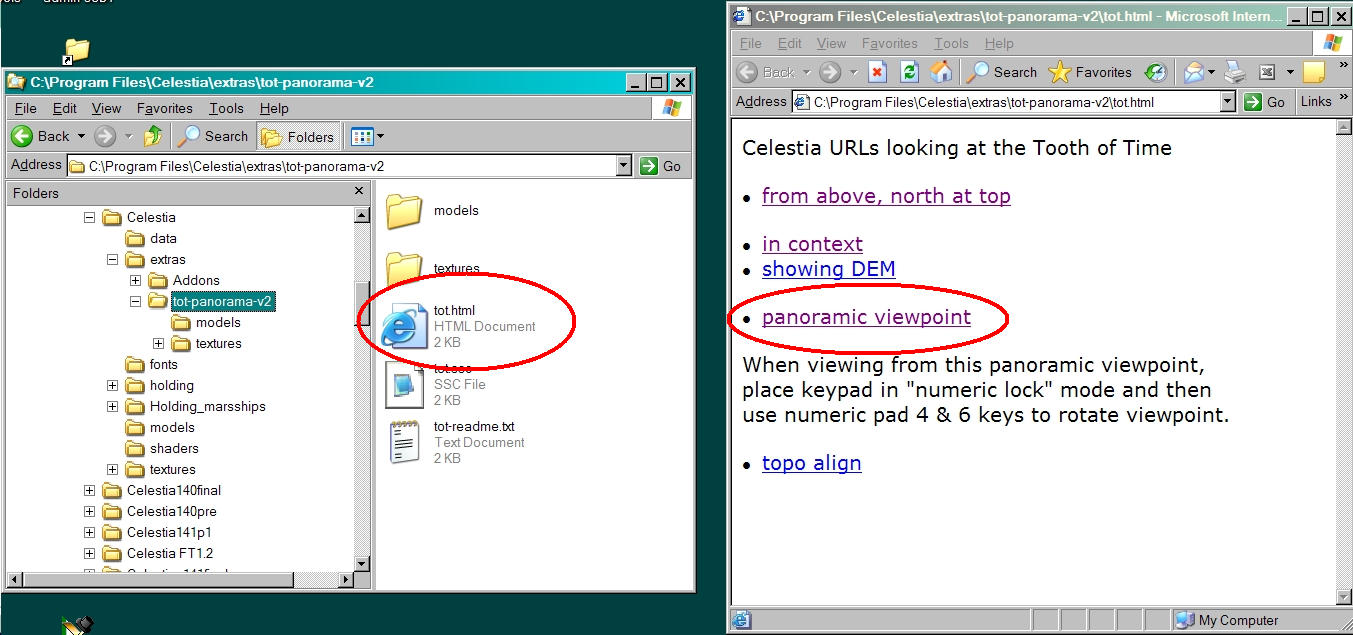Image resolution: width=1353 pixels, height=635 pixels.
Task: Follow the 'from above, north at top' link
Action: 886,196
